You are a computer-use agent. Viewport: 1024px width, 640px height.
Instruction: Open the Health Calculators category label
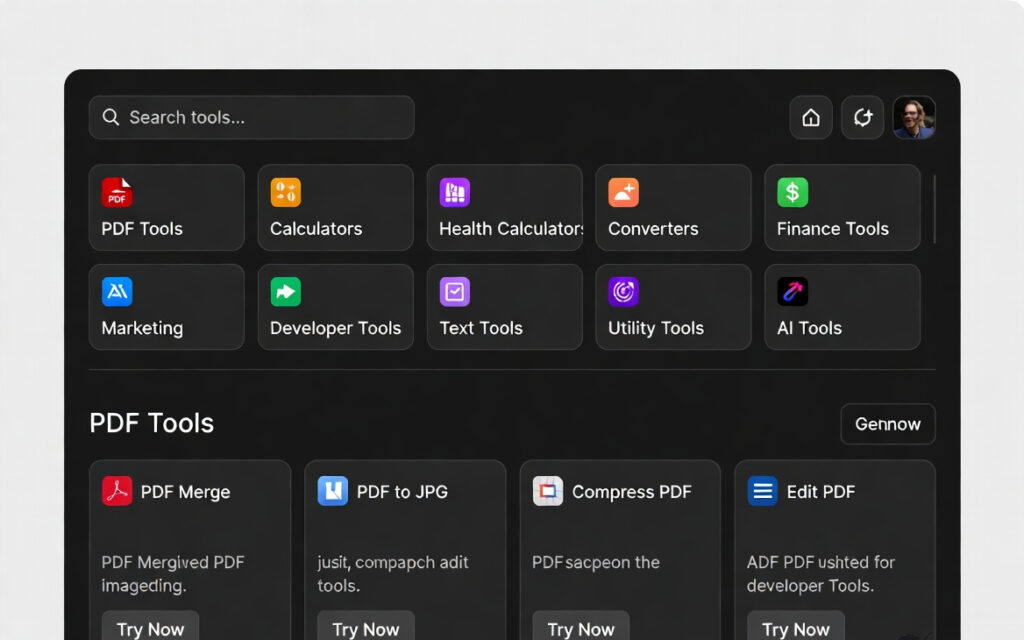tap(511, 229)
